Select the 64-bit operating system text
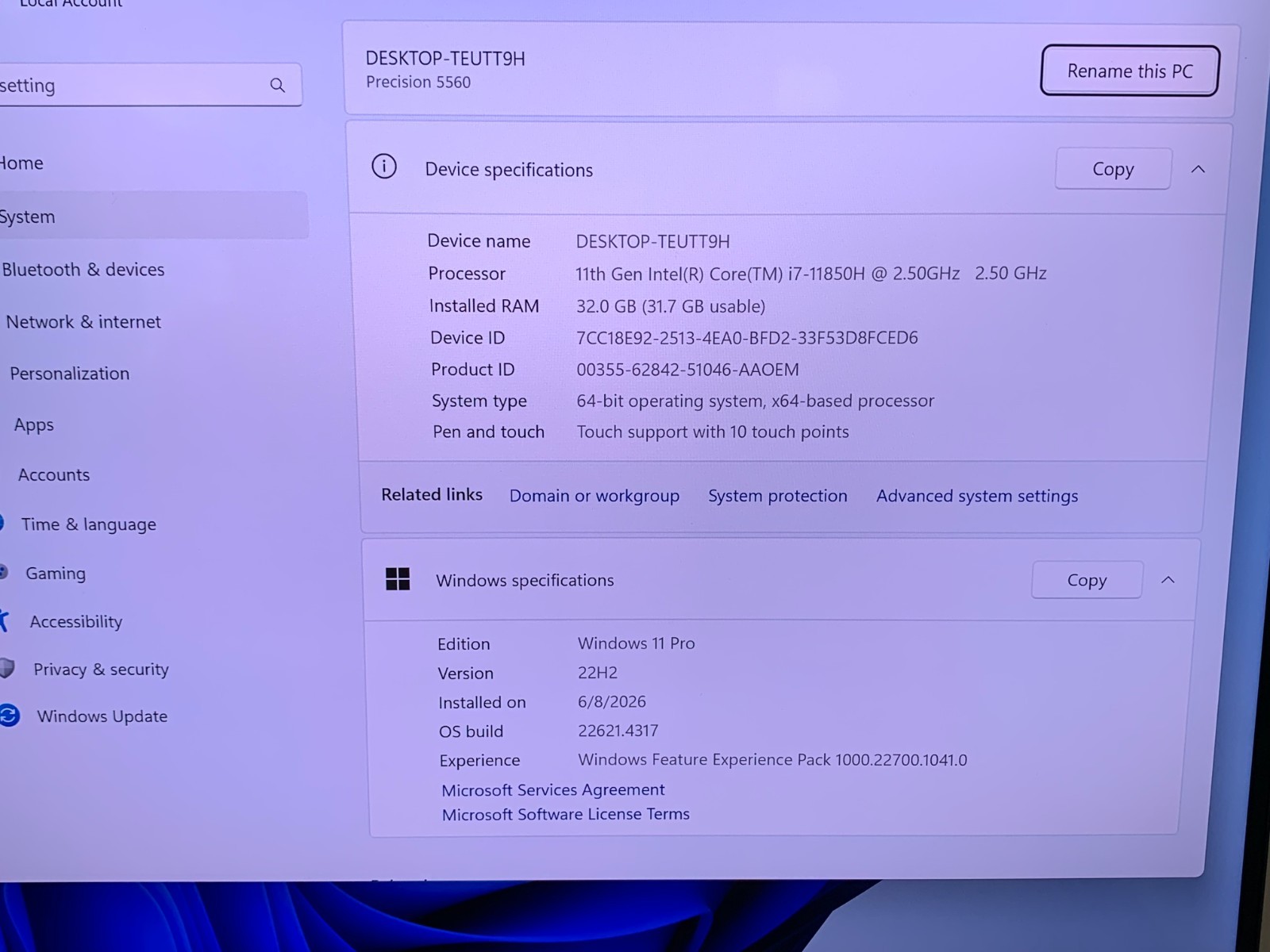This screenshot has height=952, width=1270. 671,401
